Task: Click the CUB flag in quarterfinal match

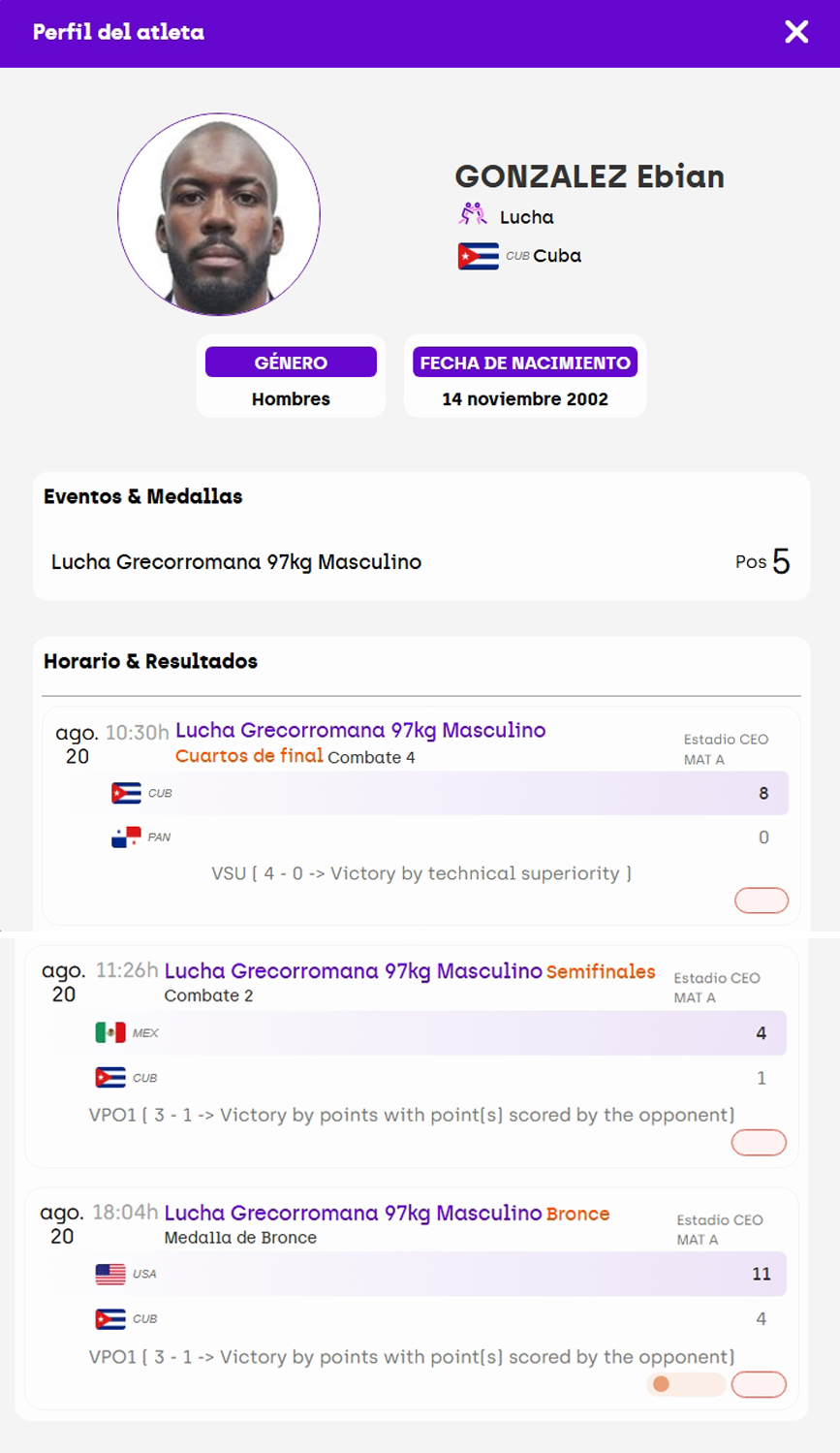Action: [126, 793]
